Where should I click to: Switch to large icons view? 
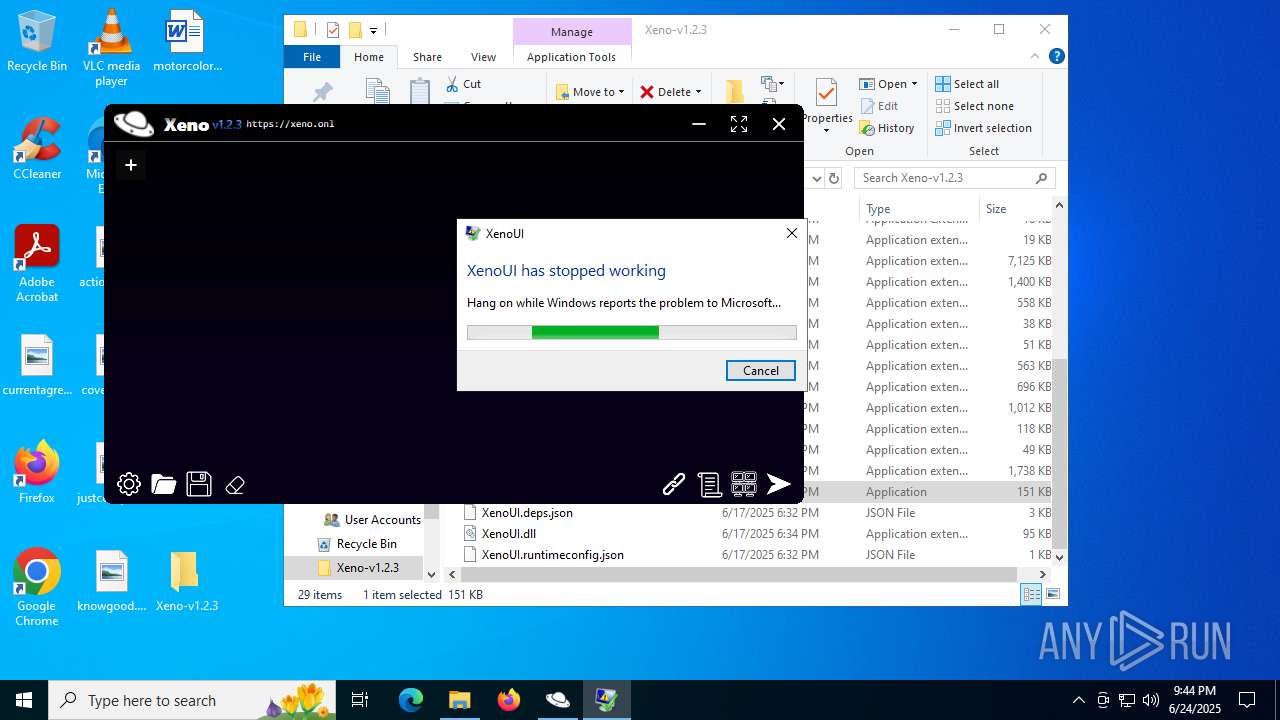(1052, 595)
